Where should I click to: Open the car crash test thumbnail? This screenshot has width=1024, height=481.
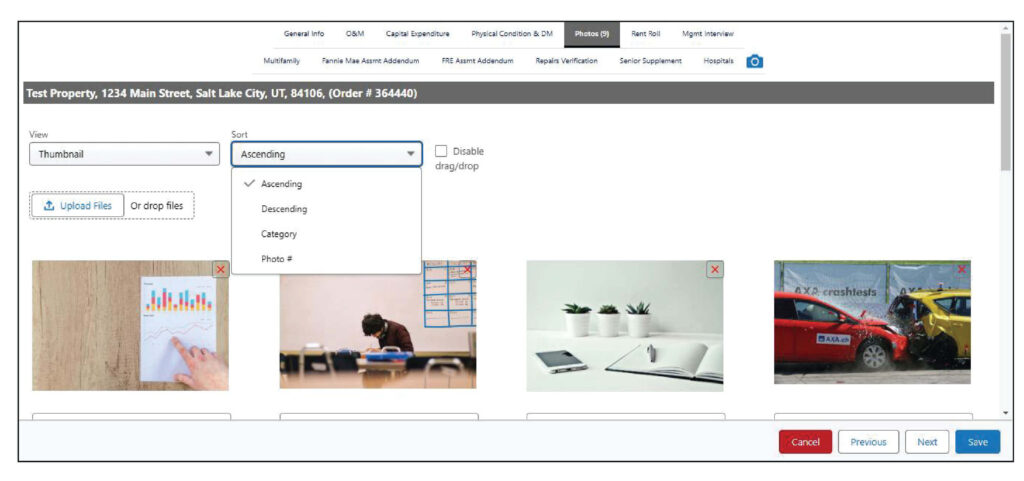872,322
